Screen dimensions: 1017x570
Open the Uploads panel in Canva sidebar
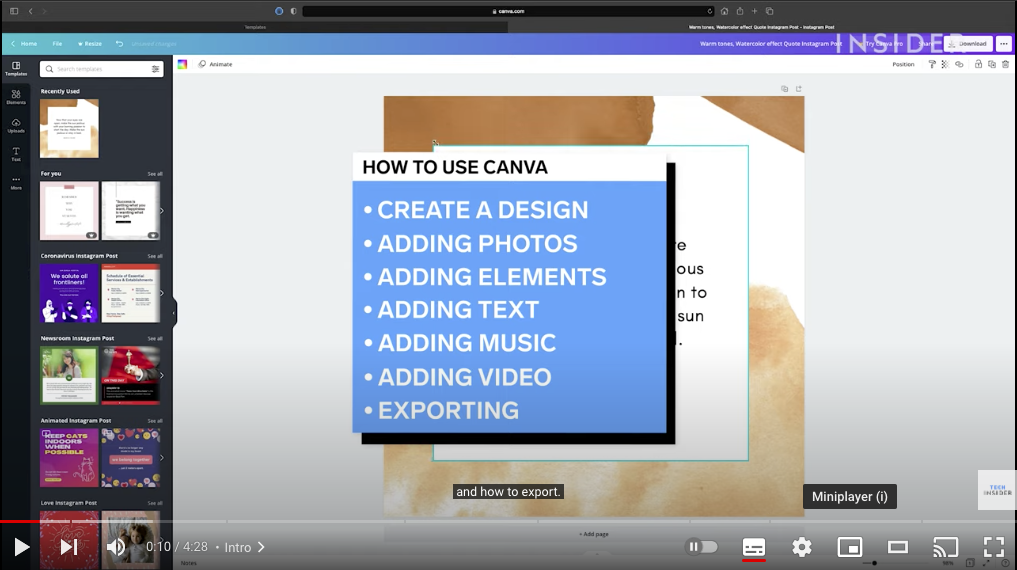point(16,126)
